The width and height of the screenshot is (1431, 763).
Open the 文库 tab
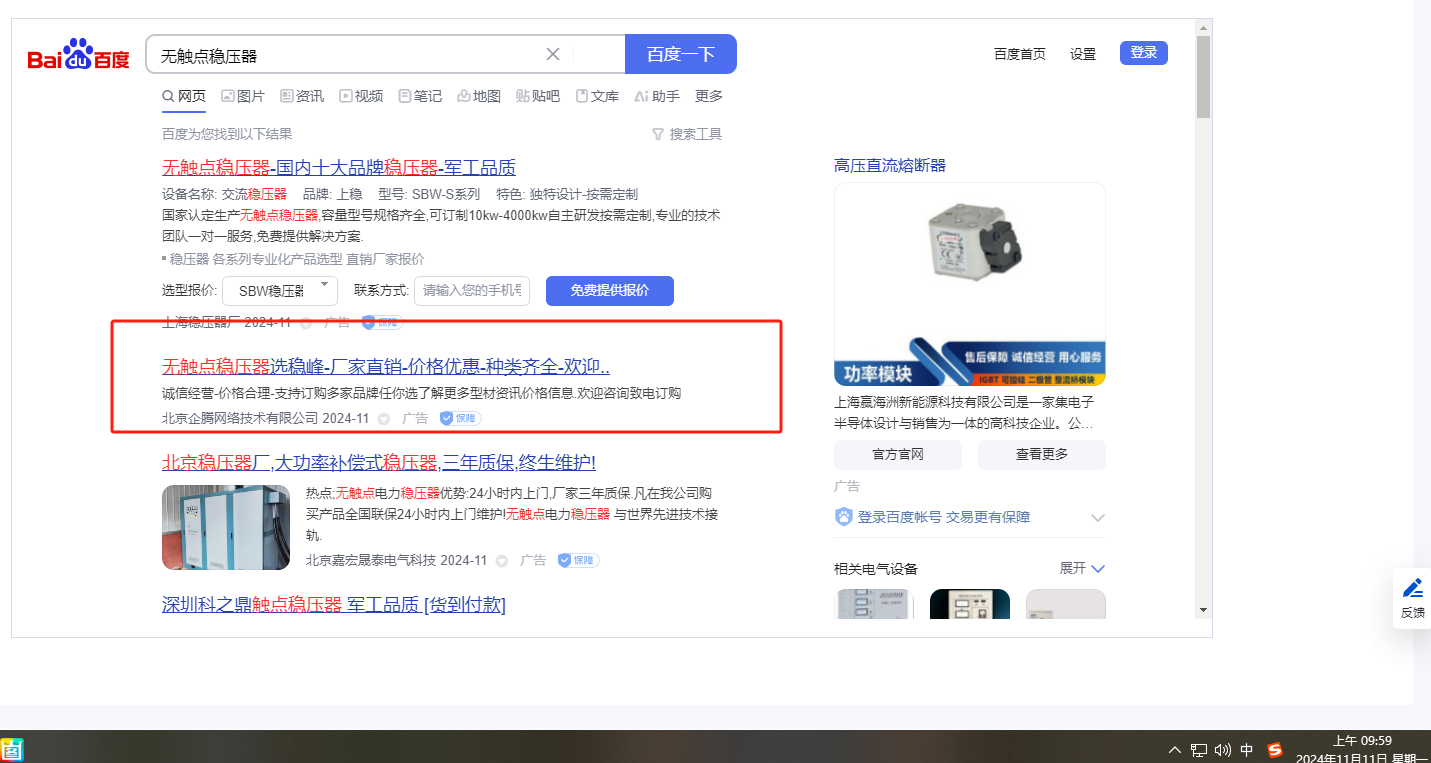597,96
